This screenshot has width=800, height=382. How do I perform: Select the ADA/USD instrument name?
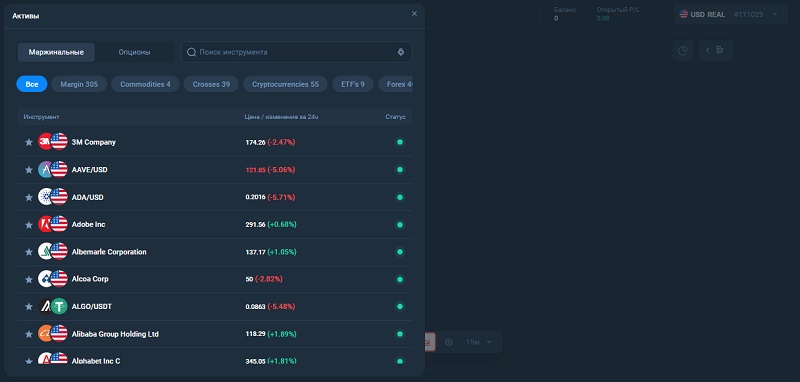[88, 197]
